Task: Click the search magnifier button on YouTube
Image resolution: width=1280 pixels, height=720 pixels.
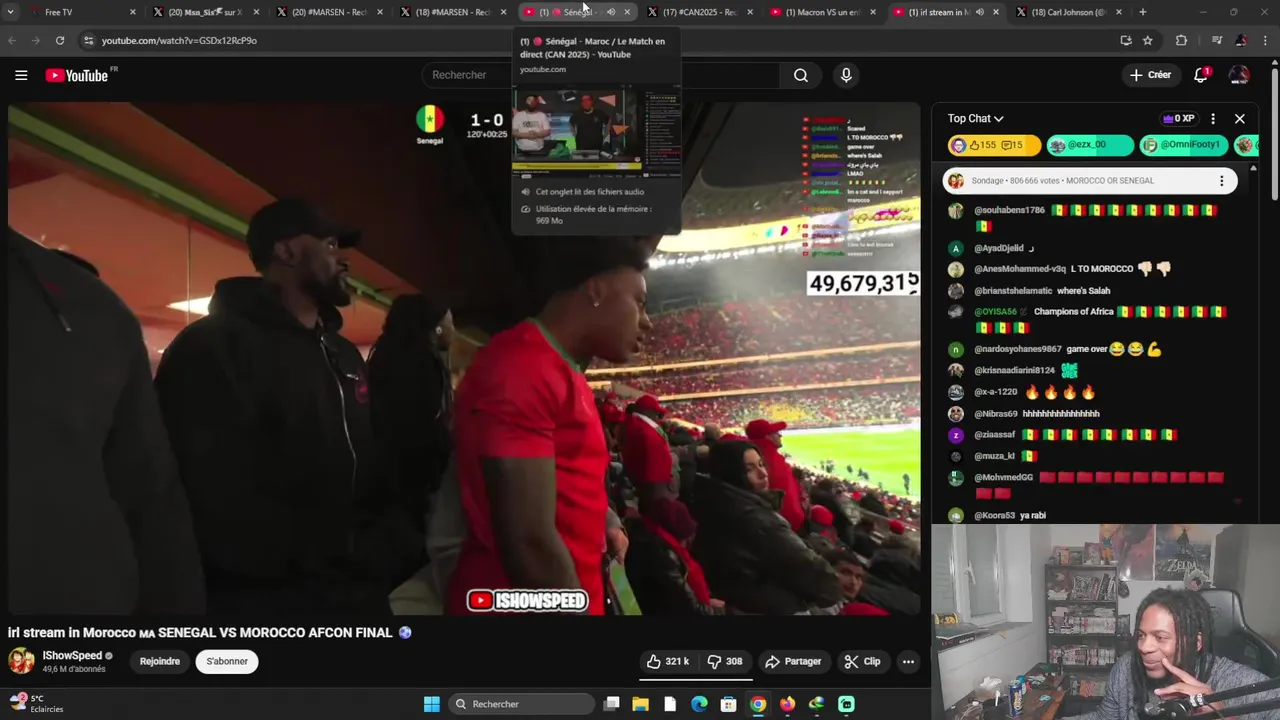Action: (801, 75)
